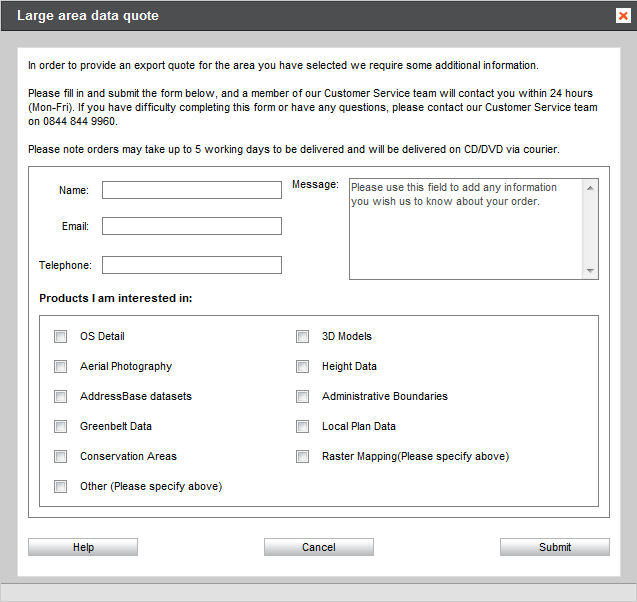
Task: Open Help for this form
Action: (83, 547)
